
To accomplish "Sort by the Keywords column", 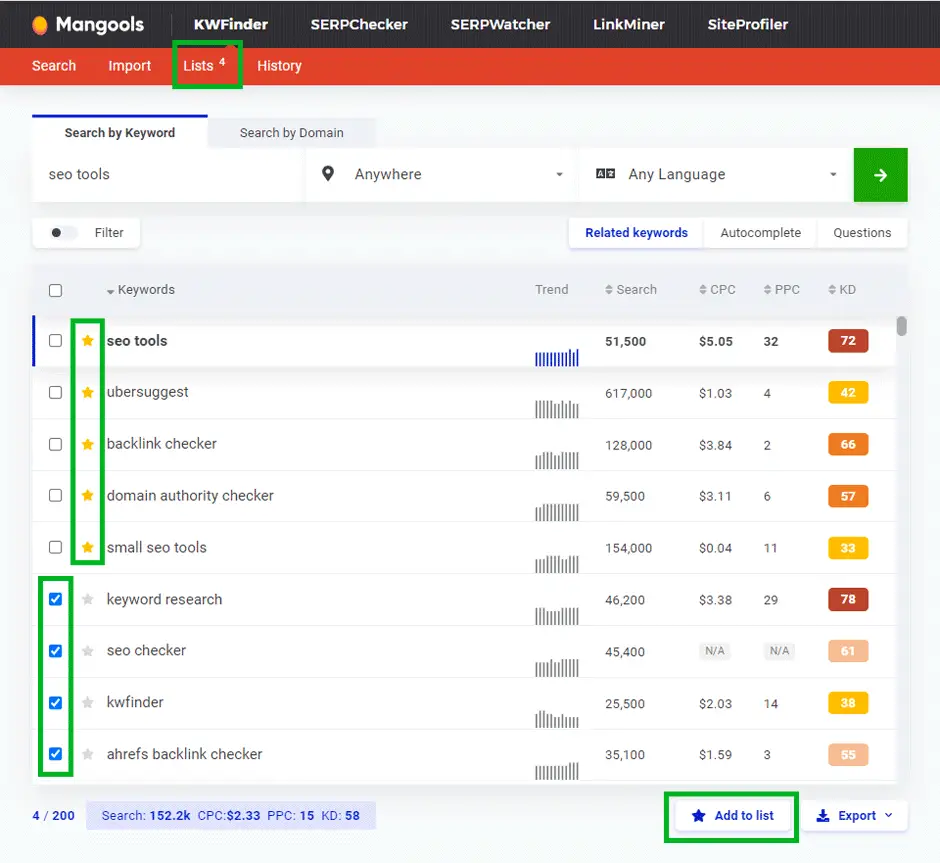I will click(141, 290).
